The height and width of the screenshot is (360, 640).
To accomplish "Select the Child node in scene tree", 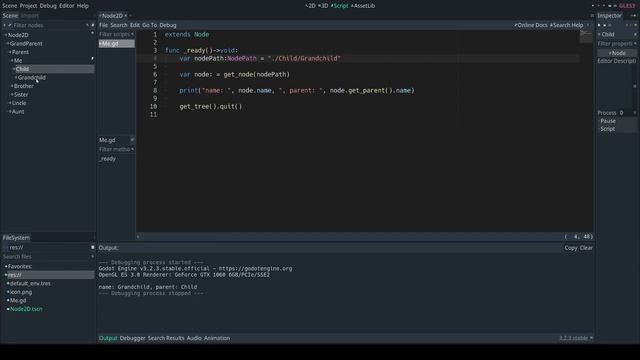I will (22, 69).
